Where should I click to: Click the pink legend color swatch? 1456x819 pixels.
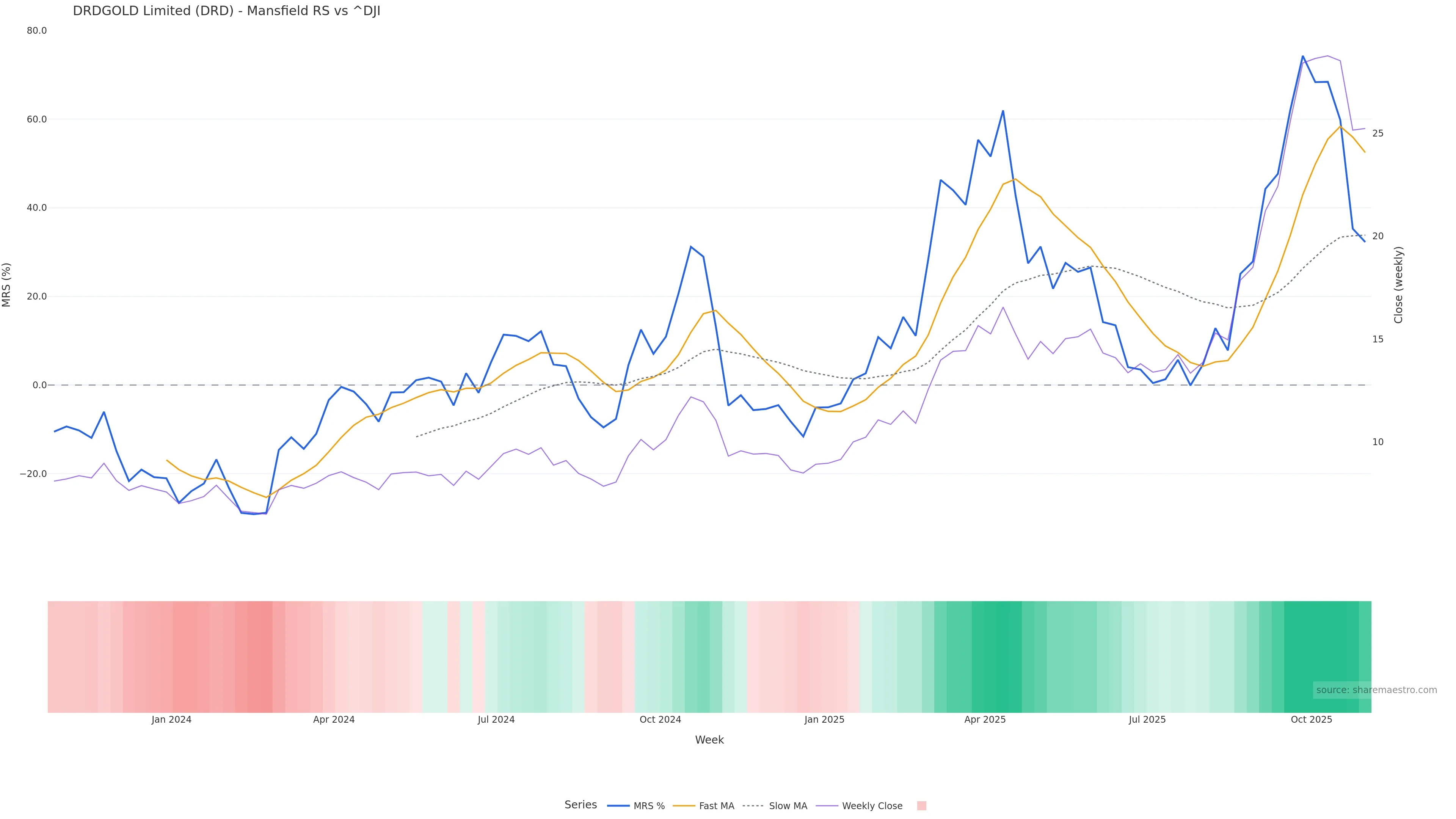click(921, 806)
